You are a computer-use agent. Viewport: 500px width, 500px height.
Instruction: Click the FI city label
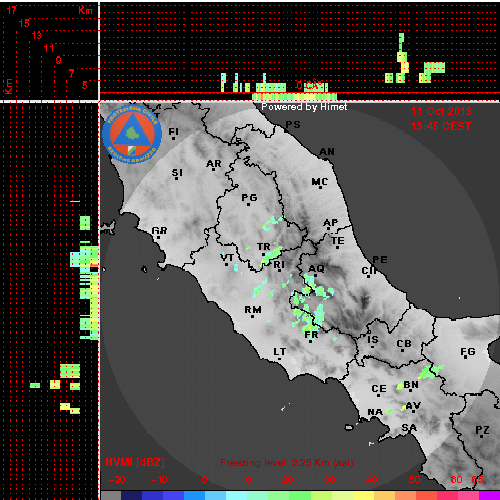[173, 132]
